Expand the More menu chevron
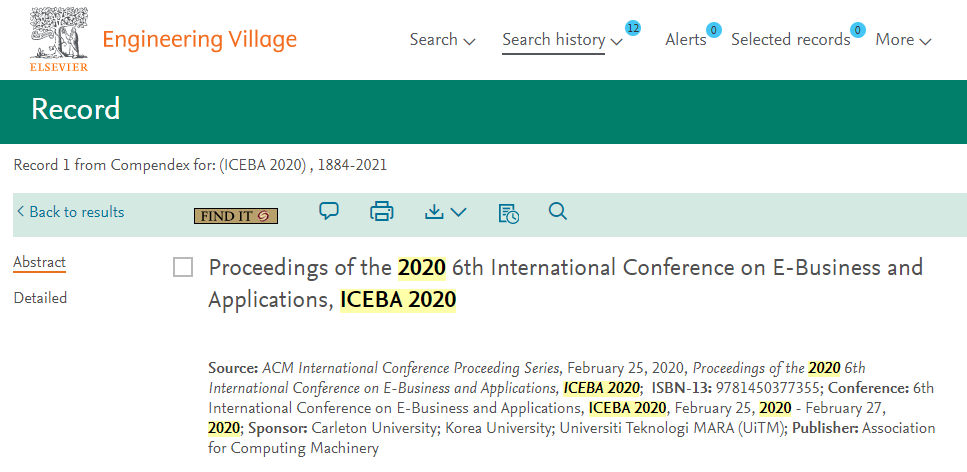The image size is (967, 472). point(925,41)
